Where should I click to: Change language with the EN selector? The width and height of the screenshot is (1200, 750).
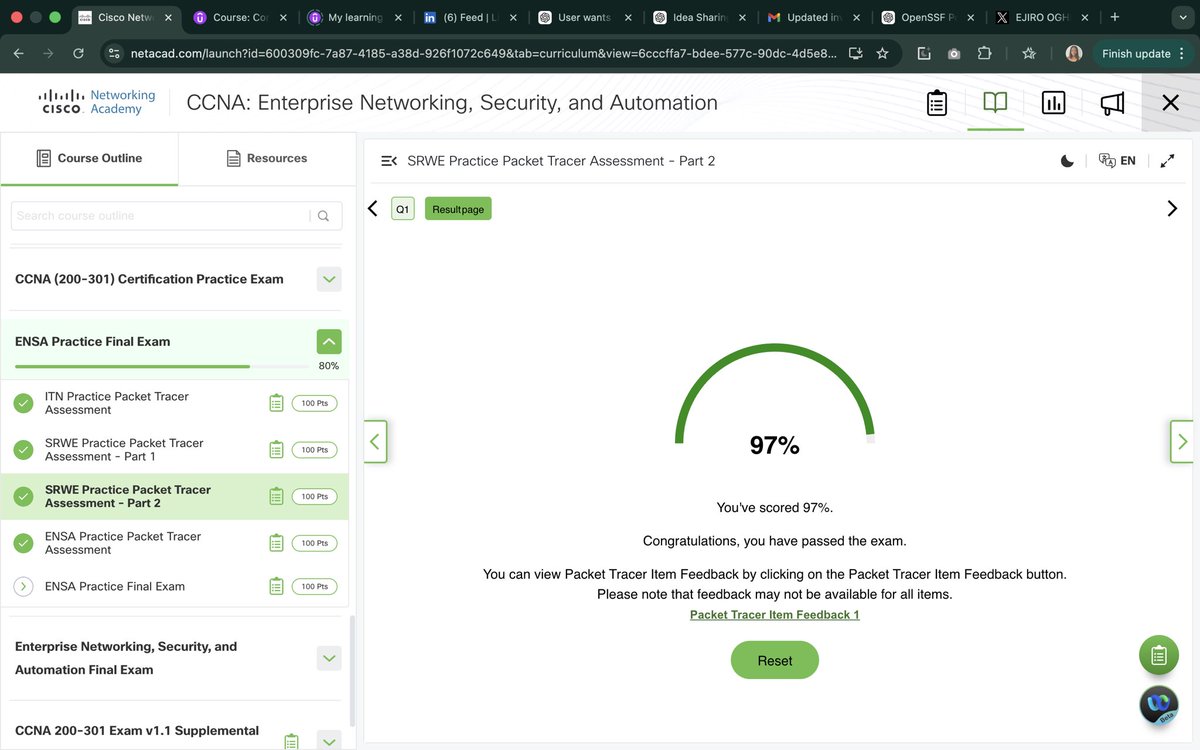click(x=1117, y=161)
